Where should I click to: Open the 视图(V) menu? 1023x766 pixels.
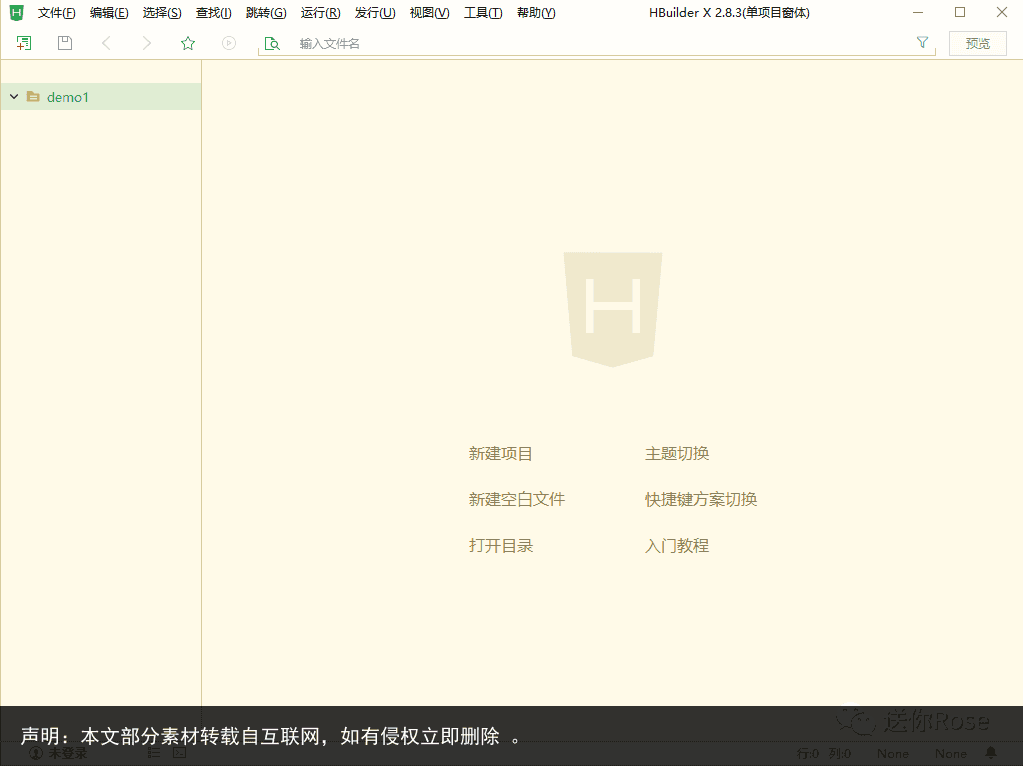(x=429, y=13)
